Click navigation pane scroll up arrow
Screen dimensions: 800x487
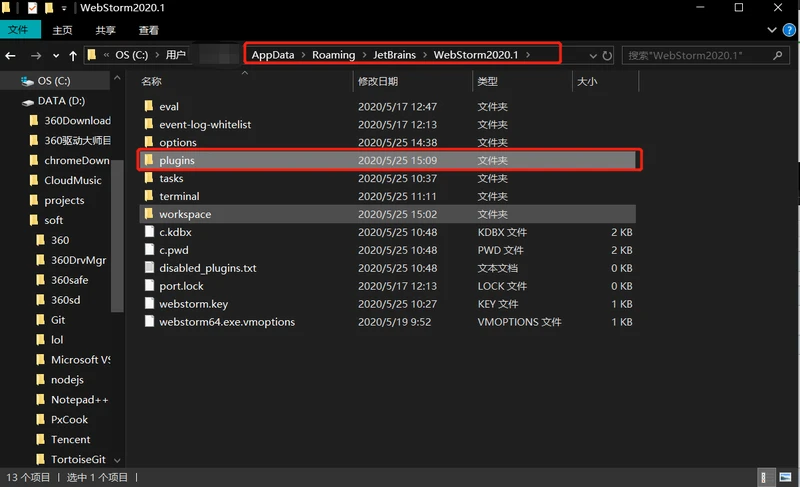[117, 78]
